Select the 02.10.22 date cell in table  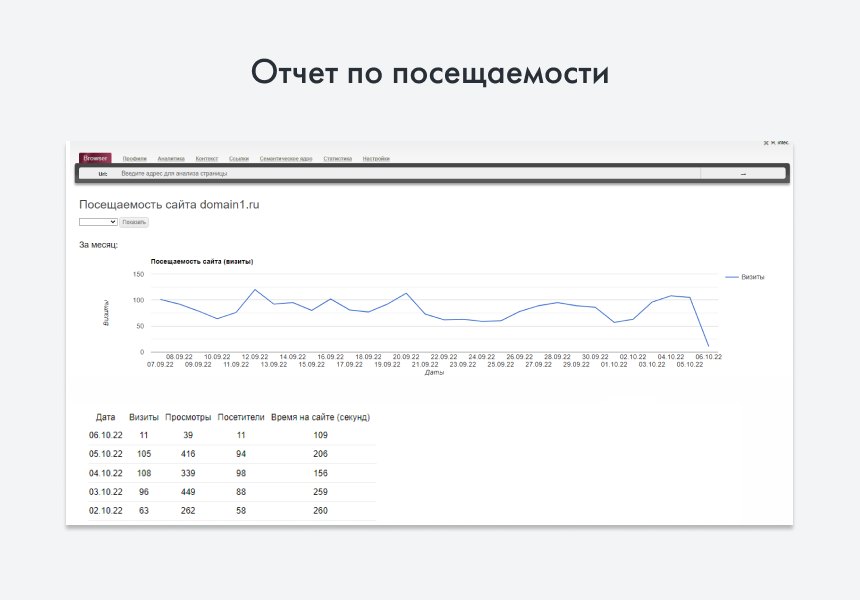105,511
